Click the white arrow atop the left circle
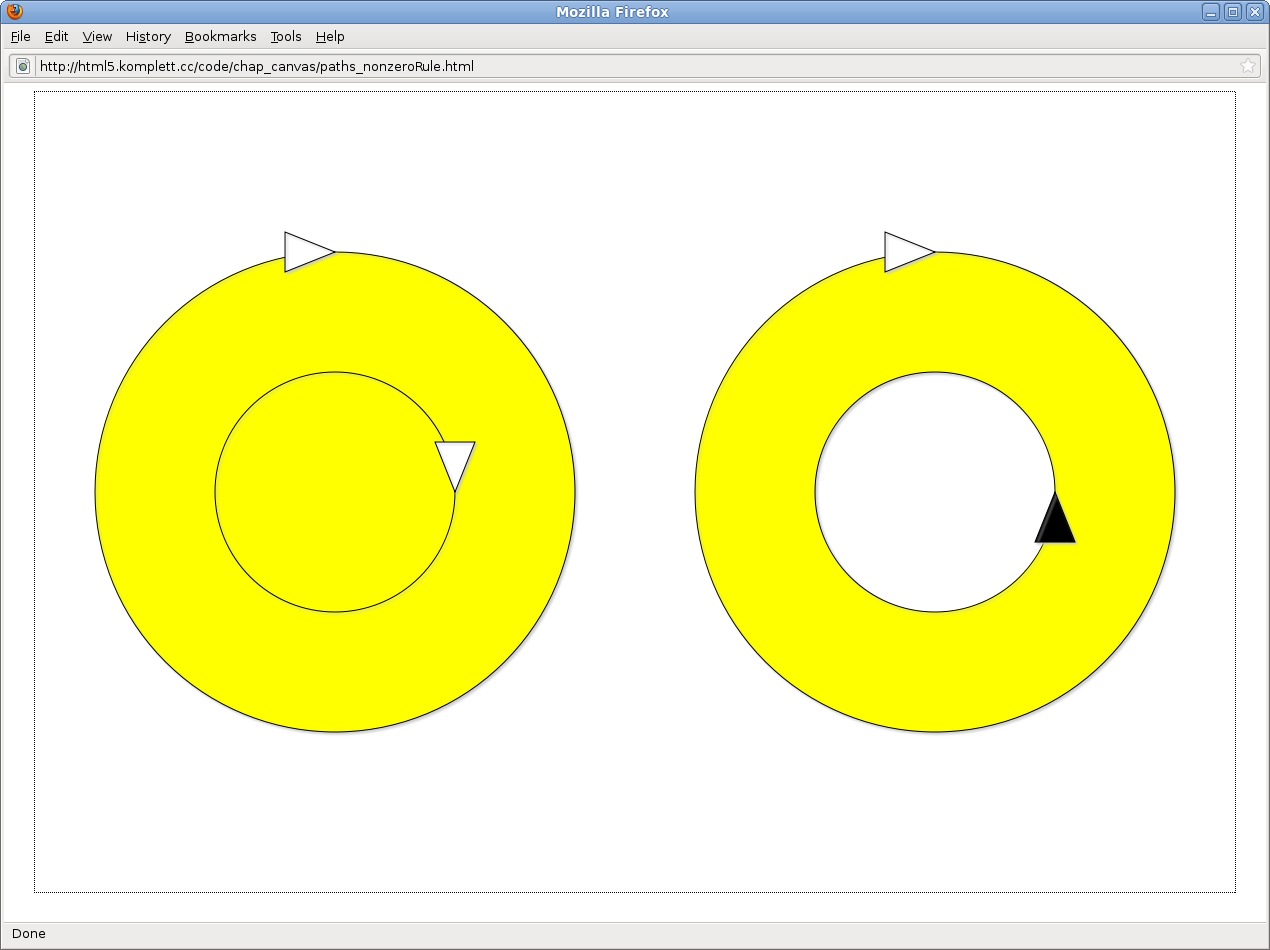 305,252
